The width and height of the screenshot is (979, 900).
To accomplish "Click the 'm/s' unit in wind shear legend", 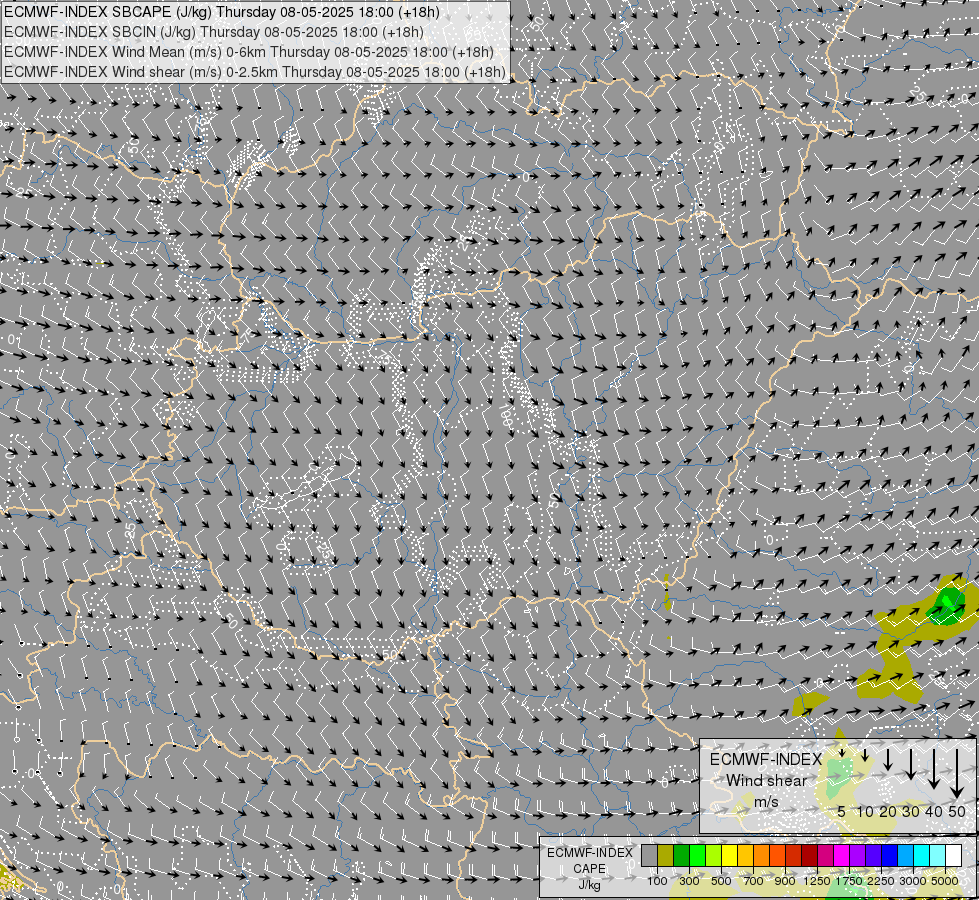I will (x=766, y=801).
